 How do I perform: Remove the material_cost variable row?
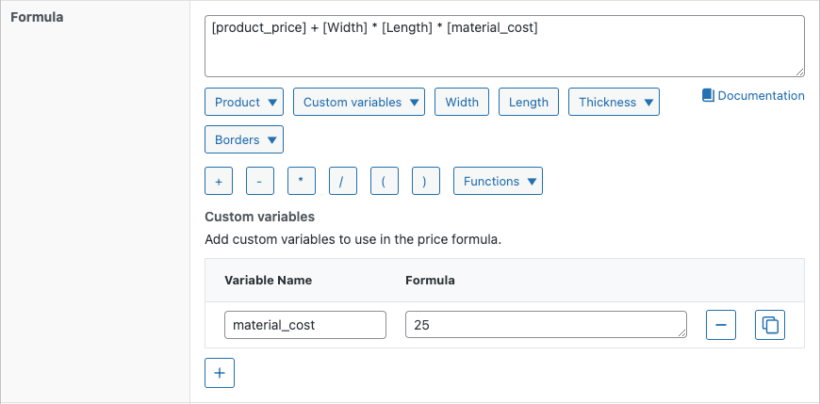pyautogui.click(x=722, y=325)
